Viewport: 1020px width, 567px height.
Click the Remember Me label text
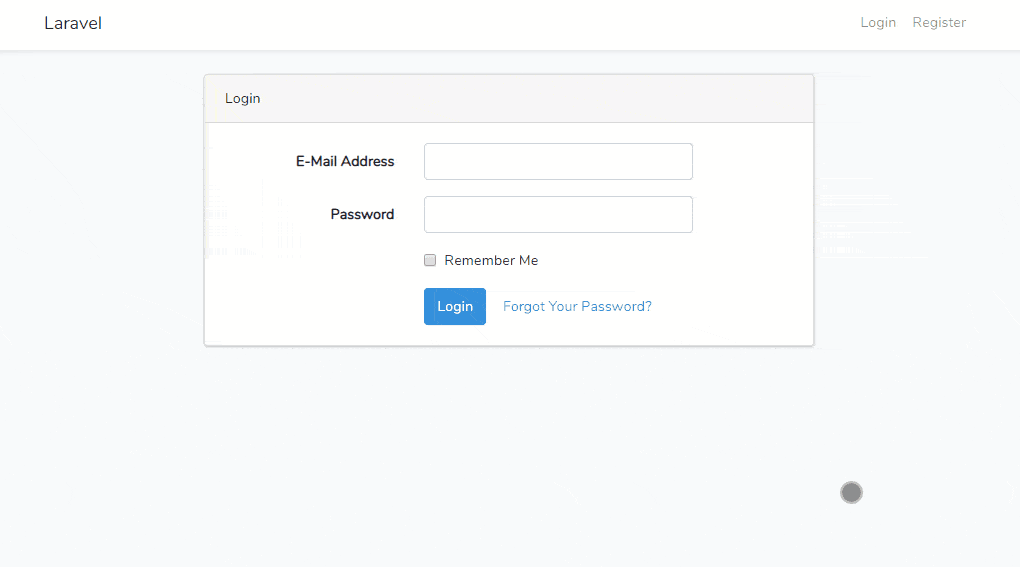(x=491, y=260)
